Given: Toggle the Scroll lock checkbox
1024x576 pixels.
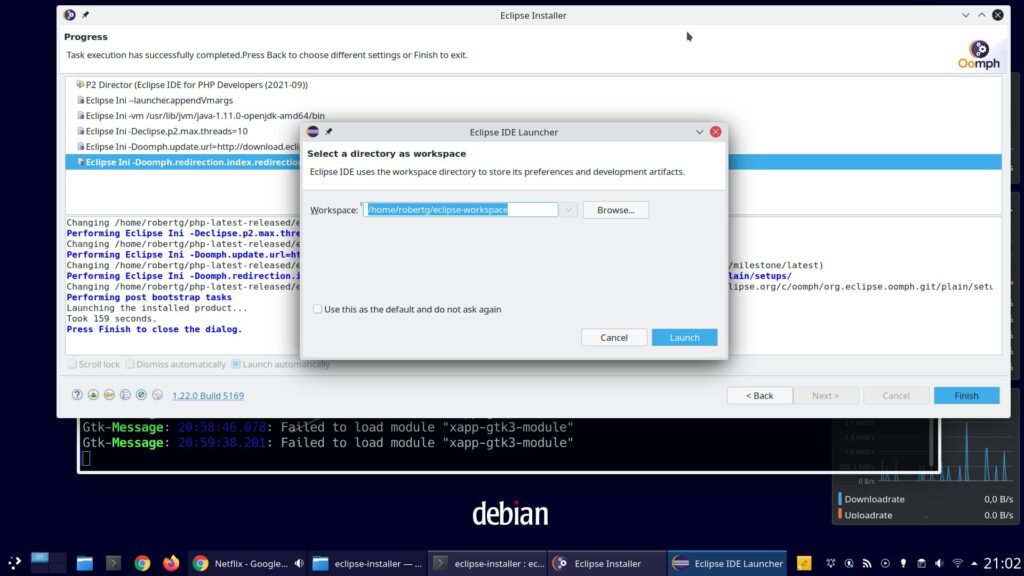Looking at the screenshot, I should (72, 364).
